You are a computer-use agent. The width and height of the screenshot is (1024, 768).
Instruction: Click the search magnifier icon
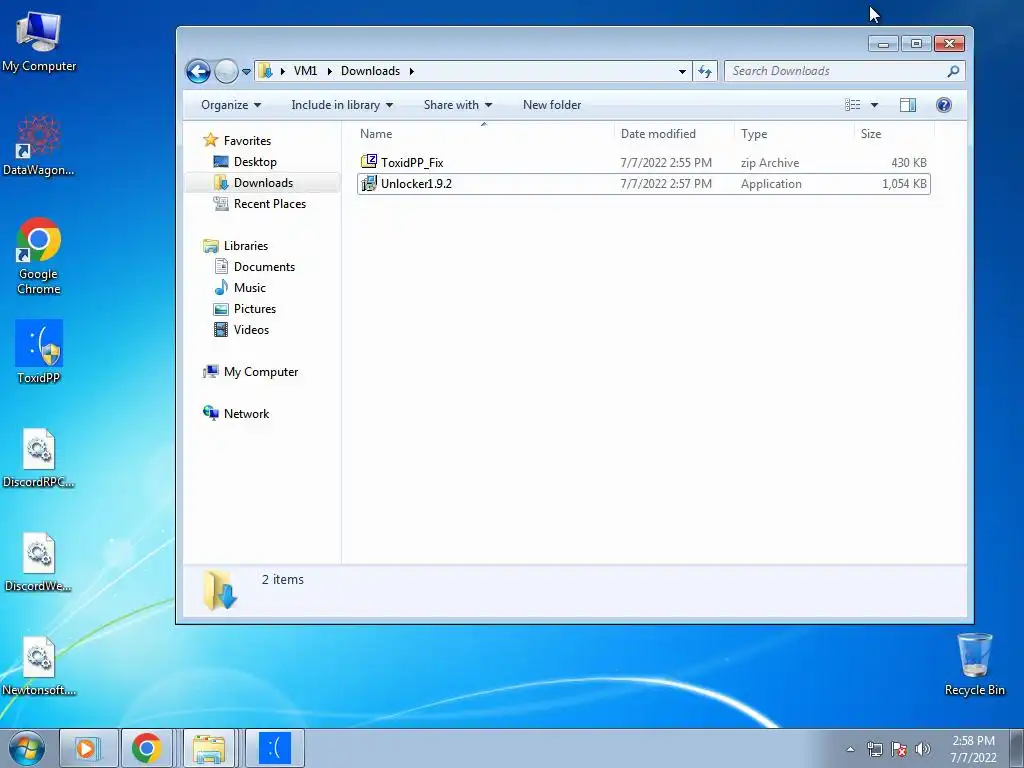953,71
